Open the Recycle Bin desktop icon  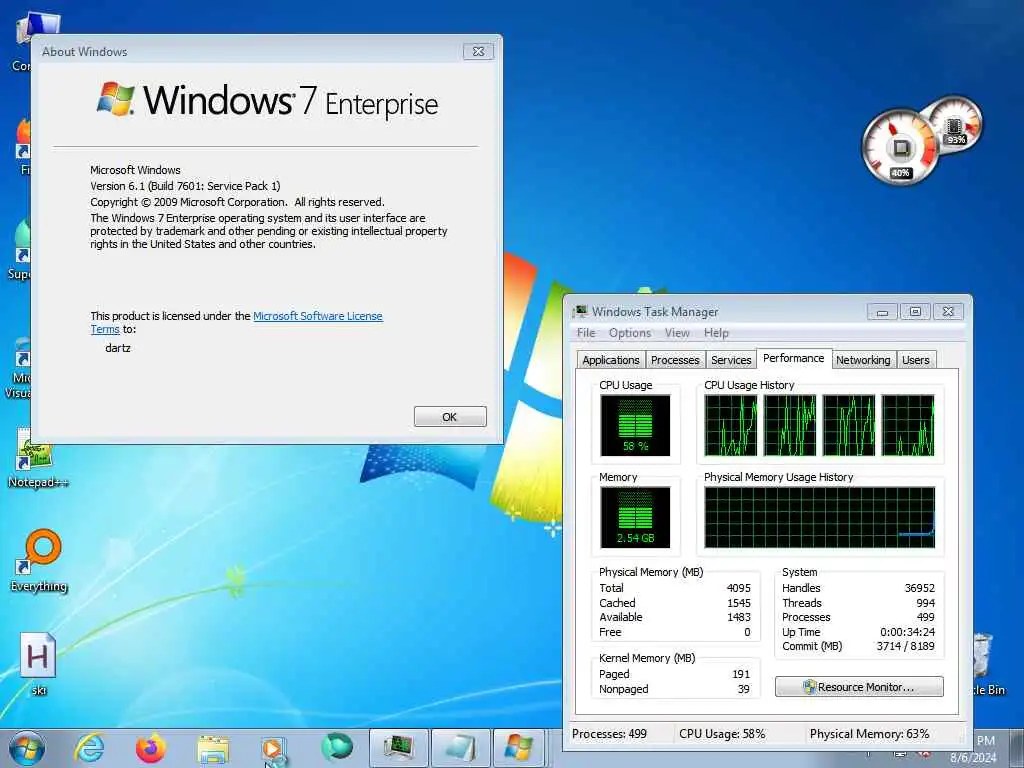(x=985, y=664)
